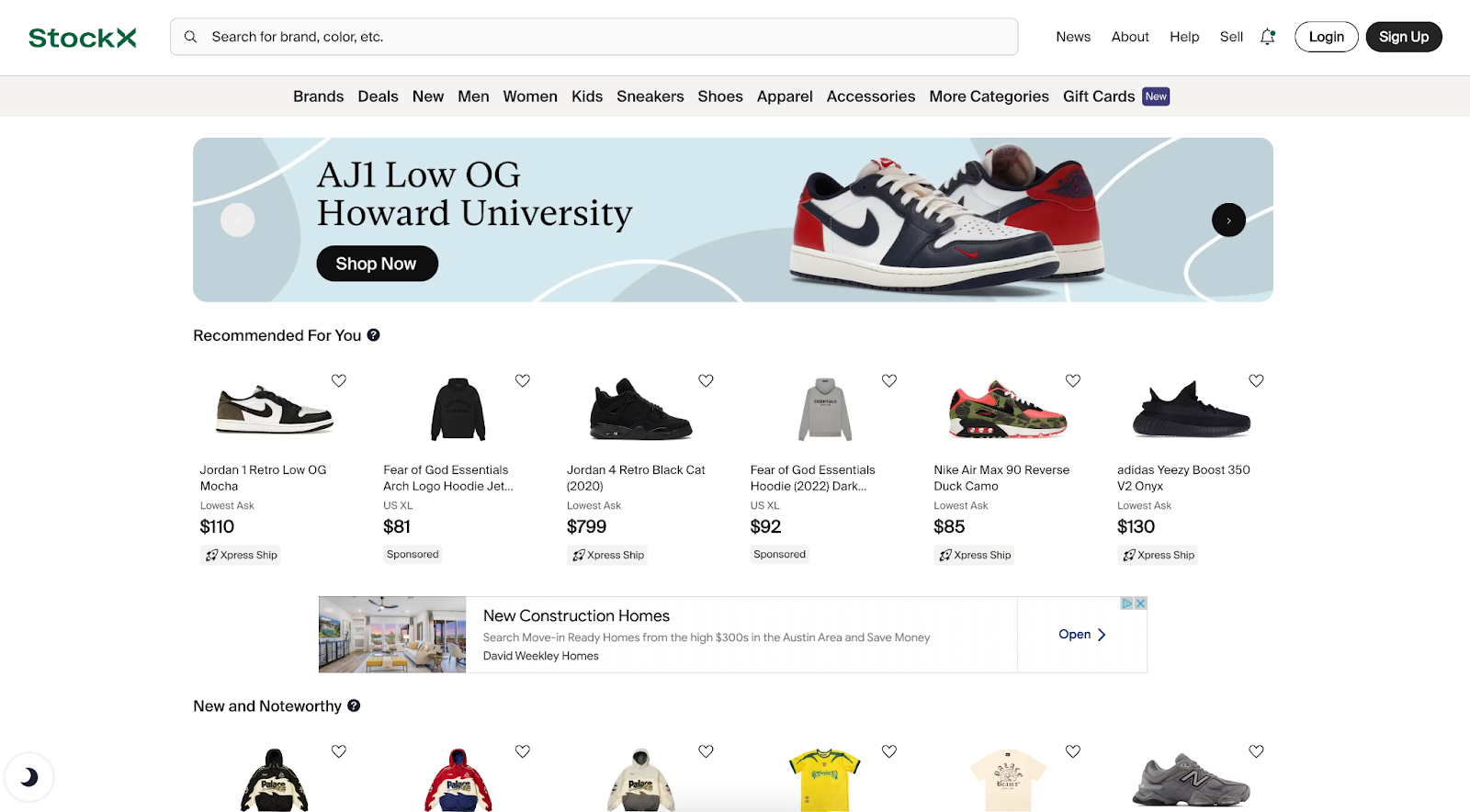Click the StockX logo

click(x=83, y=38)
